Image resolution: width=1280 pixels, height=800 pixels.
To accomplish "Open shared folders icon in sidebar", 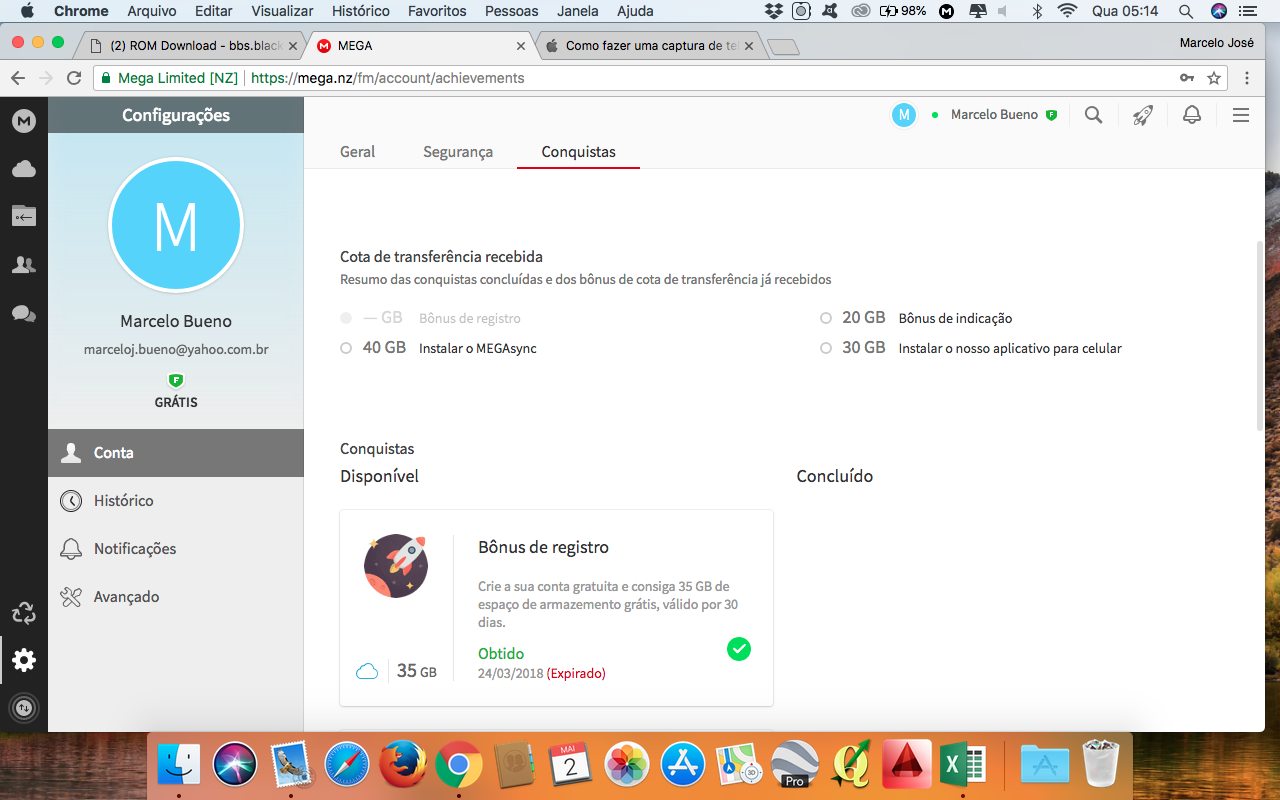I will tap(24, 216).
